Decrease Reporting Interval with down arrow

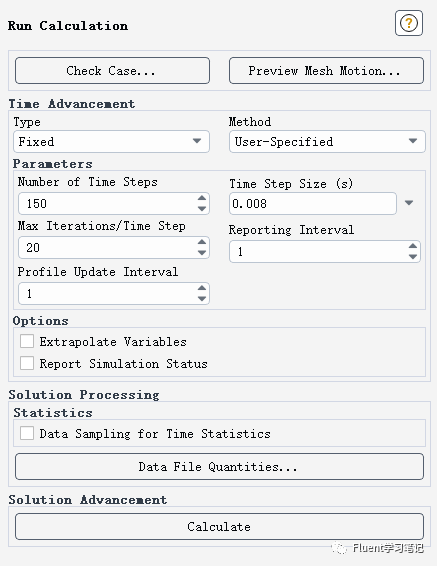click(x=412, y=257)
